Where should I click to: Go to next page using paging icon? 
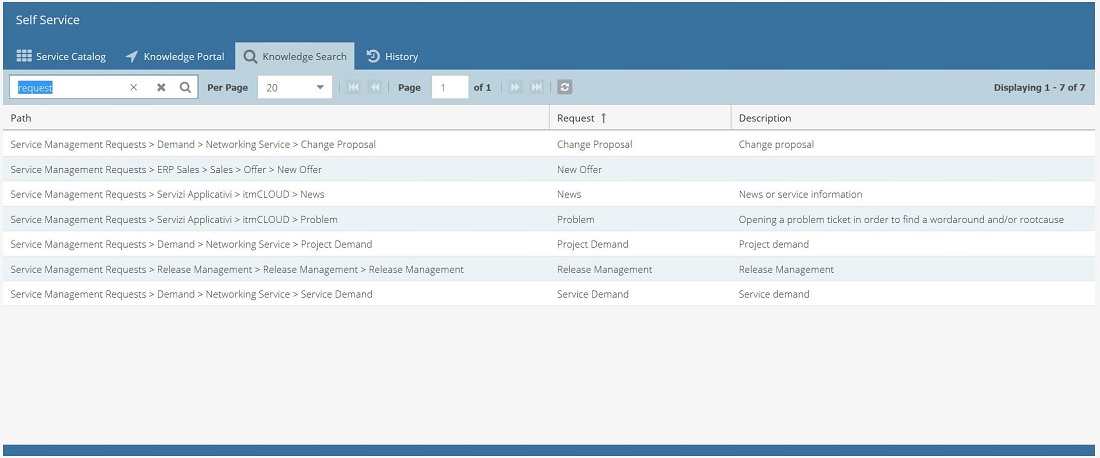click(x=515, y=88)
